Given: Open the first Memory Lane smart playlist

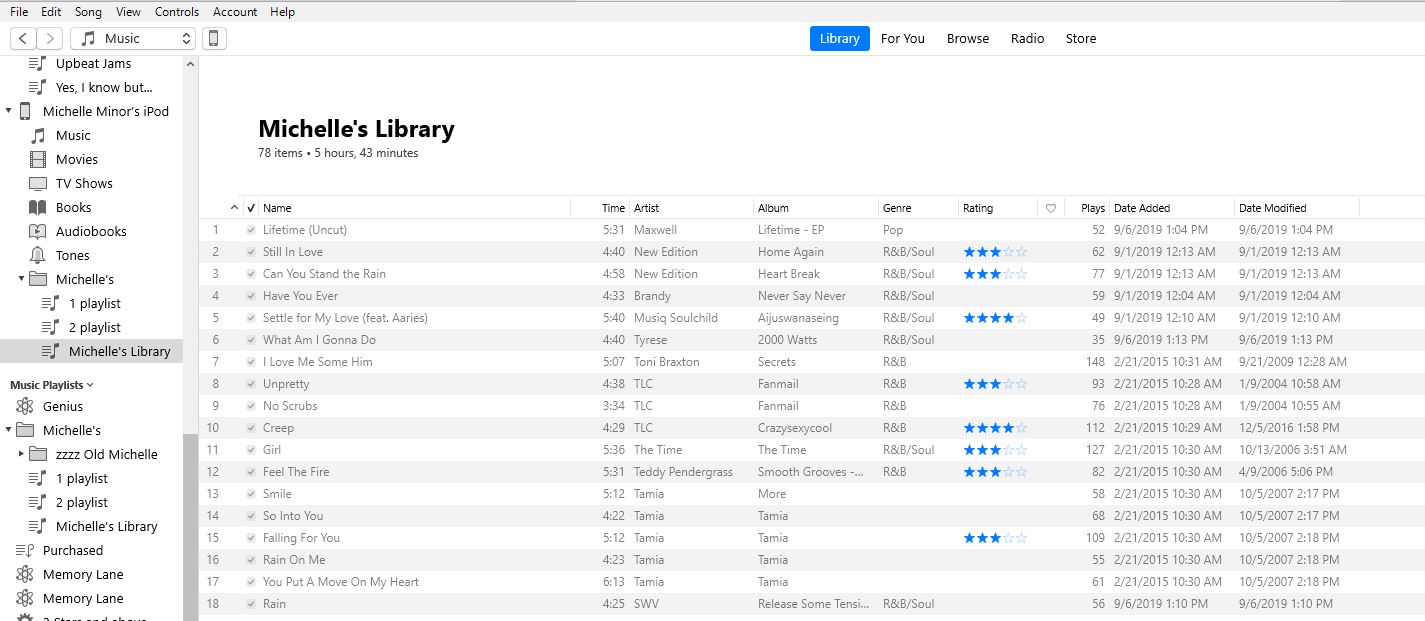Looking at the screenshot, I should coord(83,574).
